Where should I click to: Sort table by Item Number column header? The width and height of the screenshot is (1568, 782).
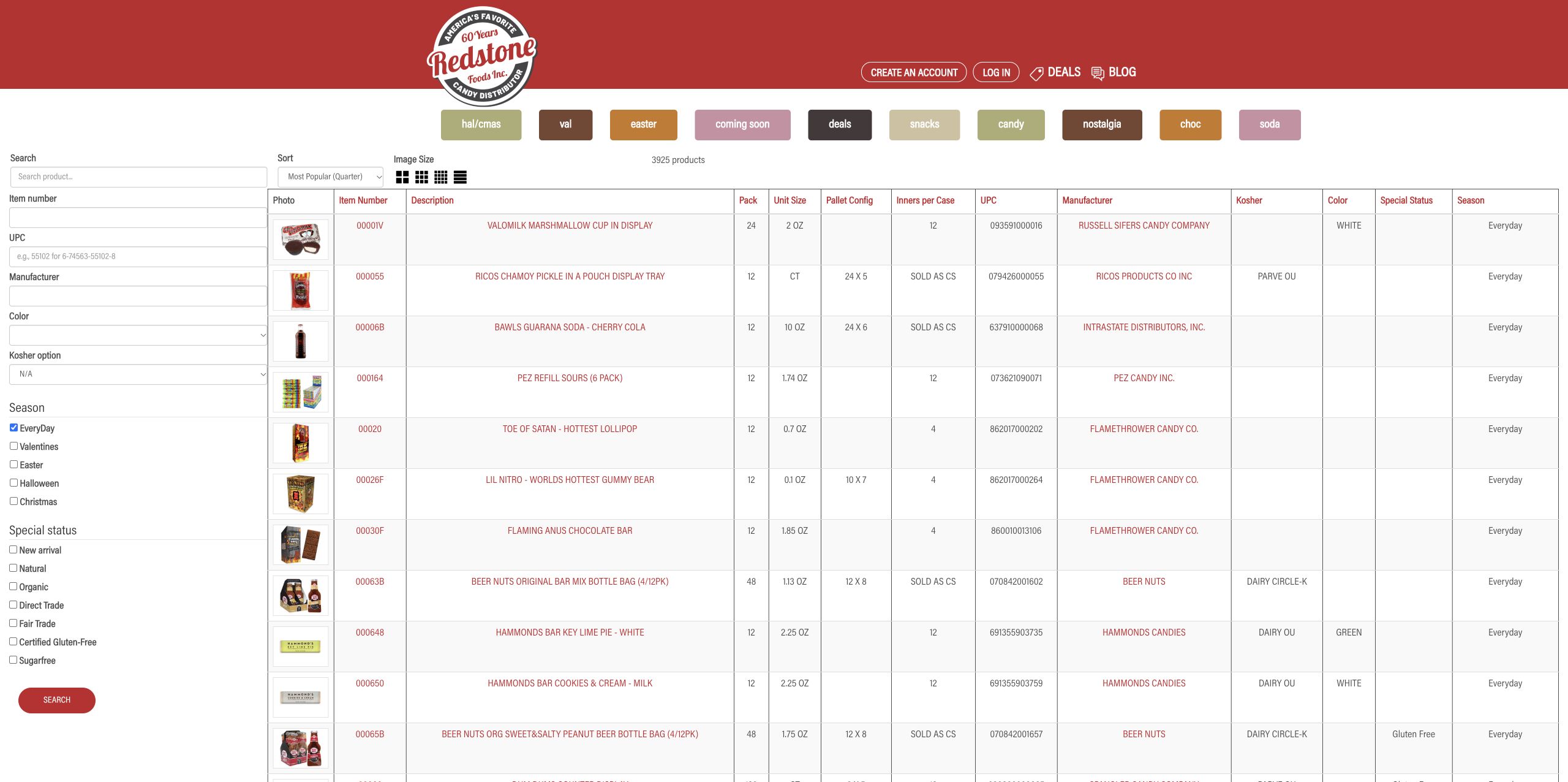click(x=363, y=200)
